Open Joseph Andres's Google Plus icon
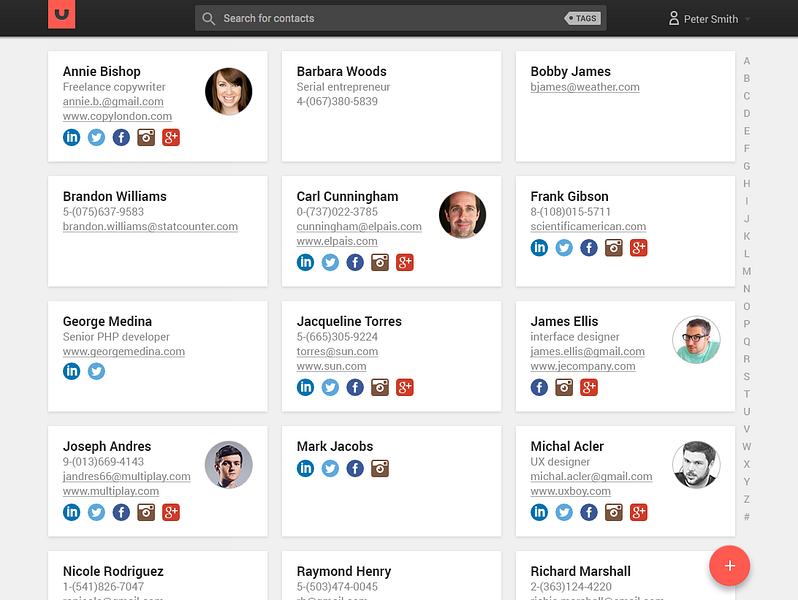Viewport: 798px width, 600px height. (171, 512)
